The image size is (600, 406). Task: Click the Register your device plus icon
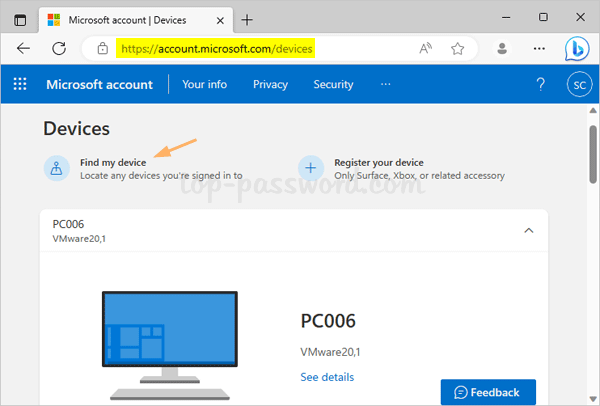pyautogui.click(x=311, y=168)
